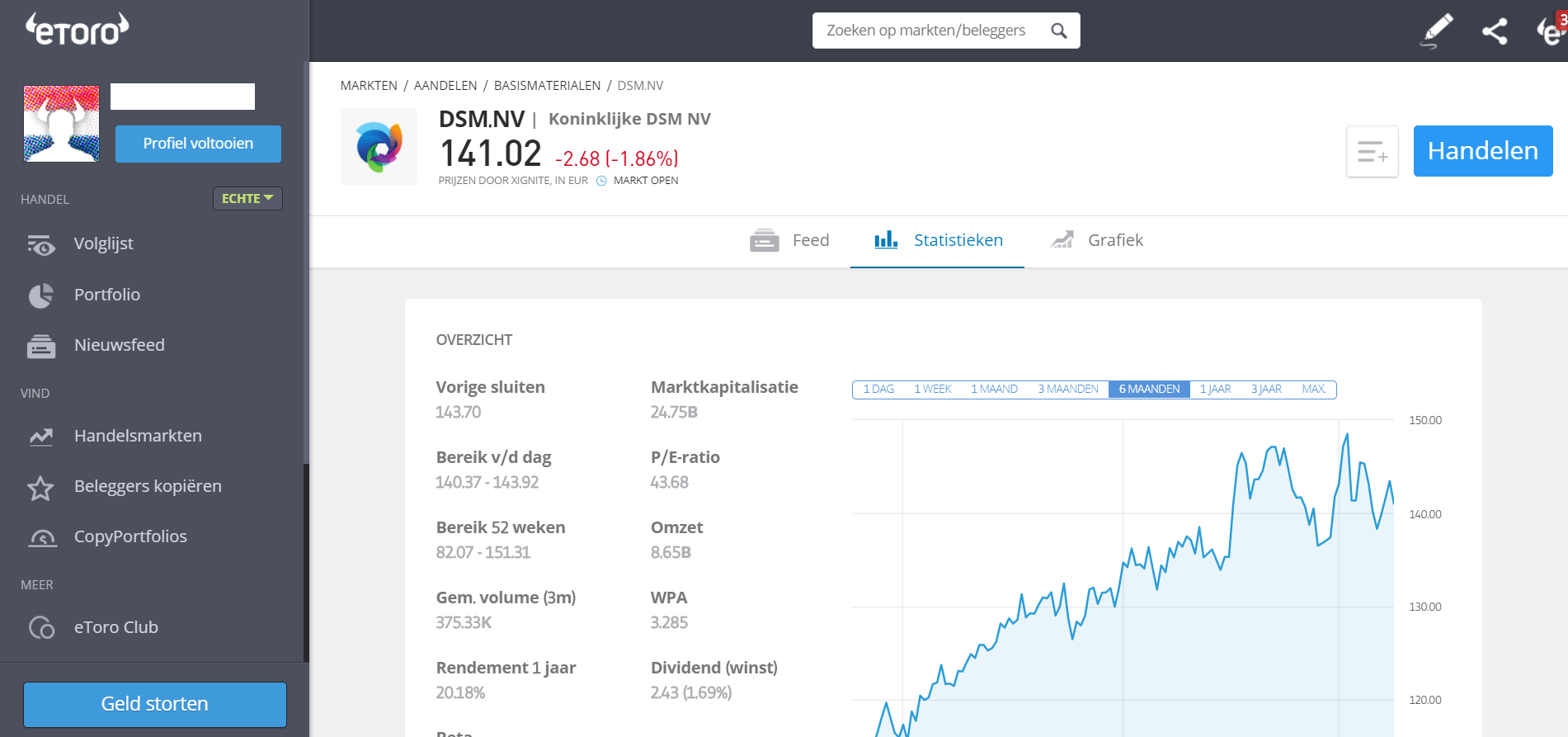Select the 1 MAAND chart range
The image size is (1568, 737).
[994, 389]
